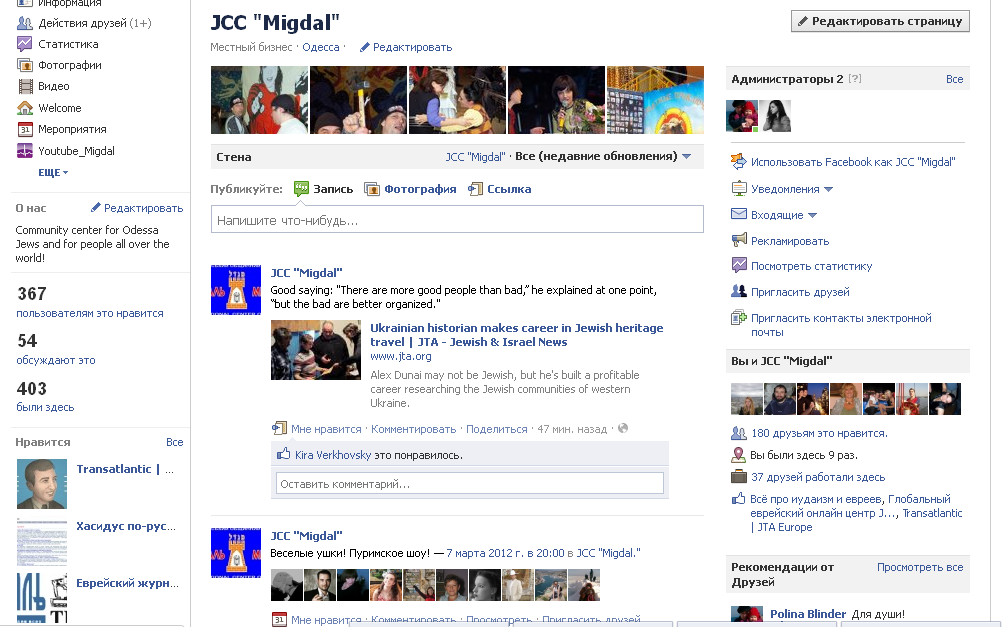Viewport: 1008px width, 627px height.
Task: Click the share icon before Мне нравится
Action: point(279,428)
